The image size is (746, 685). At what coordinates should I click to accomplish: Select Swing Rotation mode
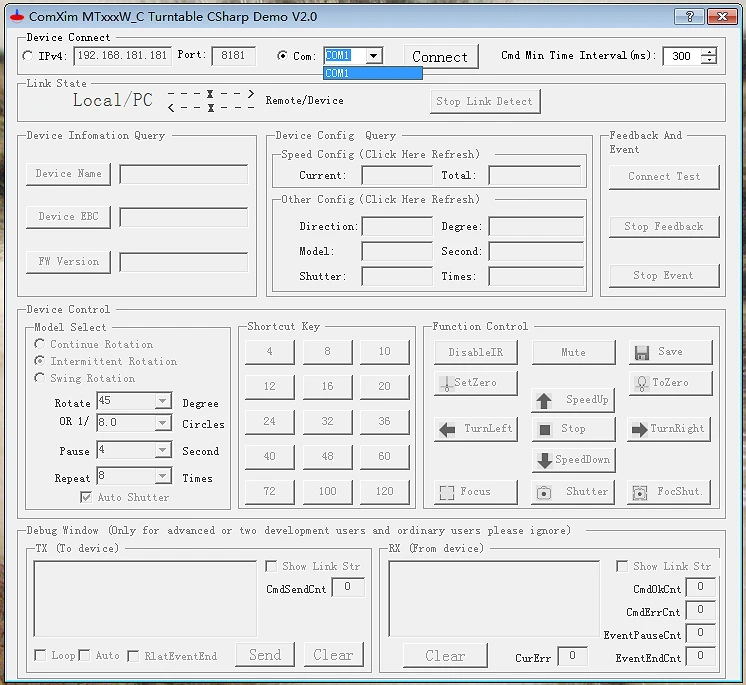click(x=39, y=378)
